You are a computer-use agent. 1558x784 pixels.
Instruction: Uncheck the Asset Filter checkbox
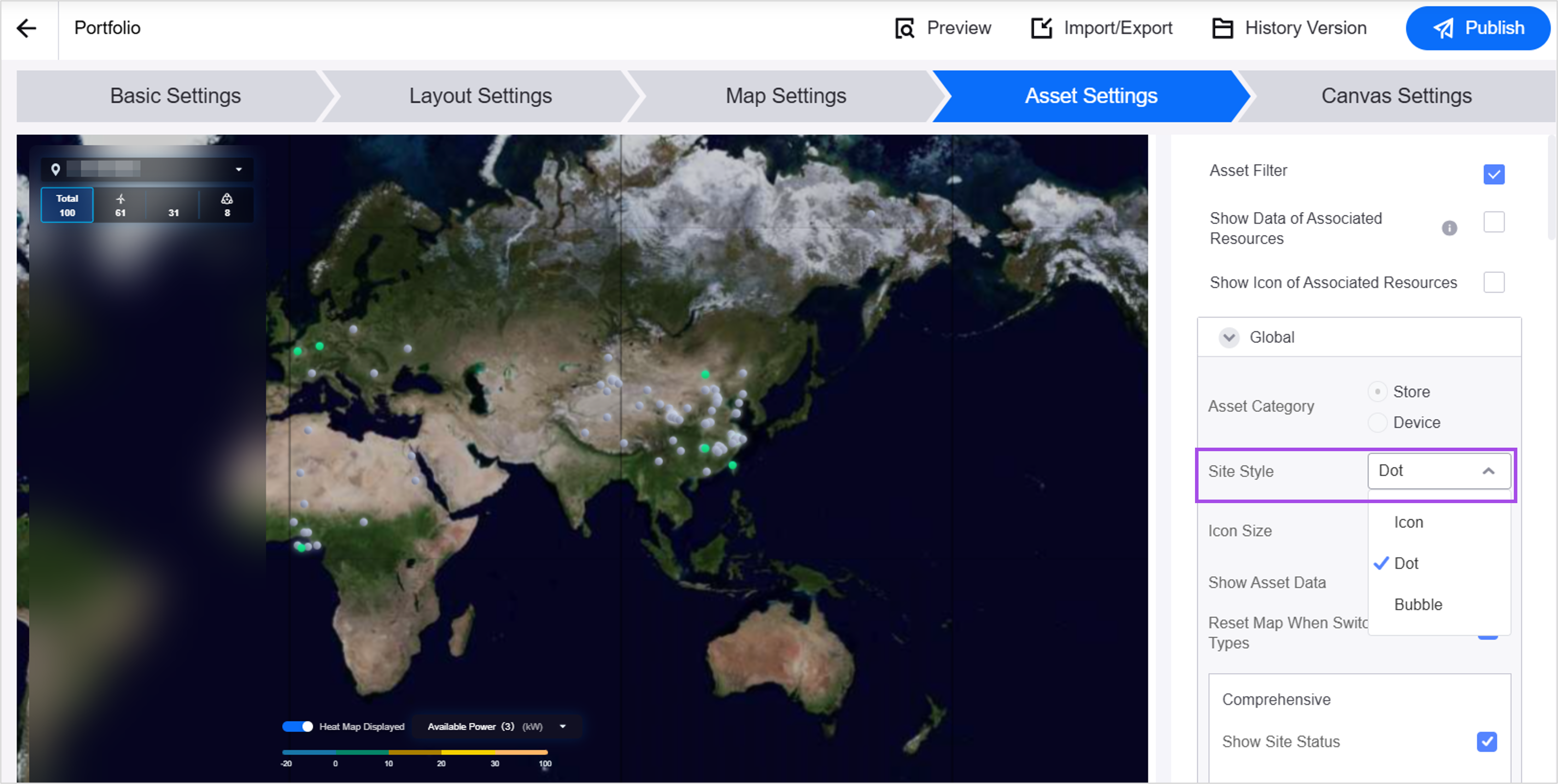point(1493,175)
